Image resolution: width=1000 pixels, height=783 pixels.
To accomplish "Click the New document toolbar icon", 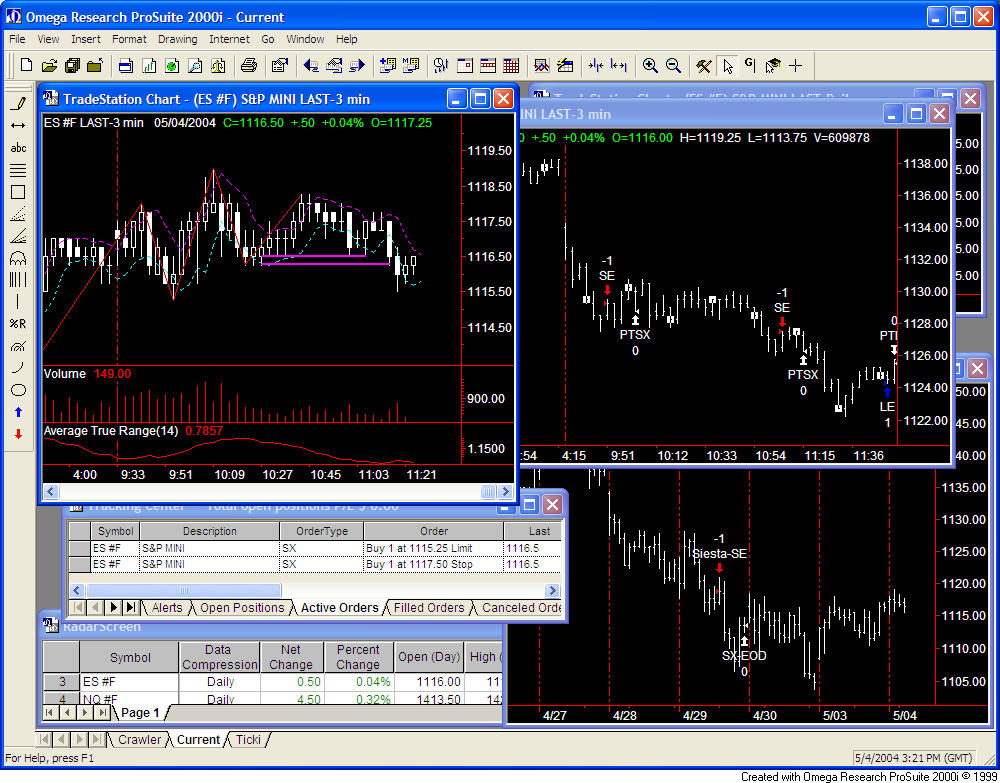I will coord(26,65).
